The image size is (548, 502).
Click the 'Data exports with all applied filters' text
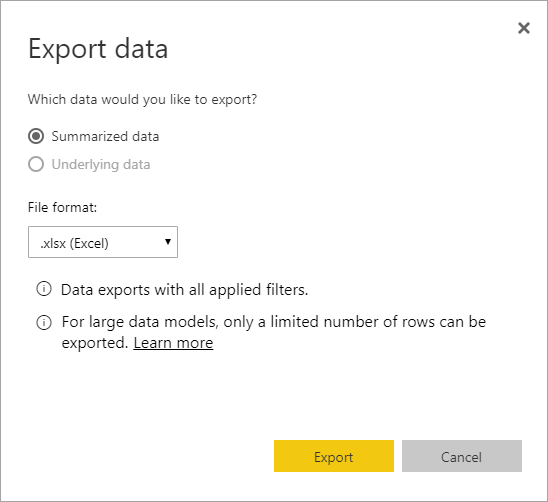point(185,290)
